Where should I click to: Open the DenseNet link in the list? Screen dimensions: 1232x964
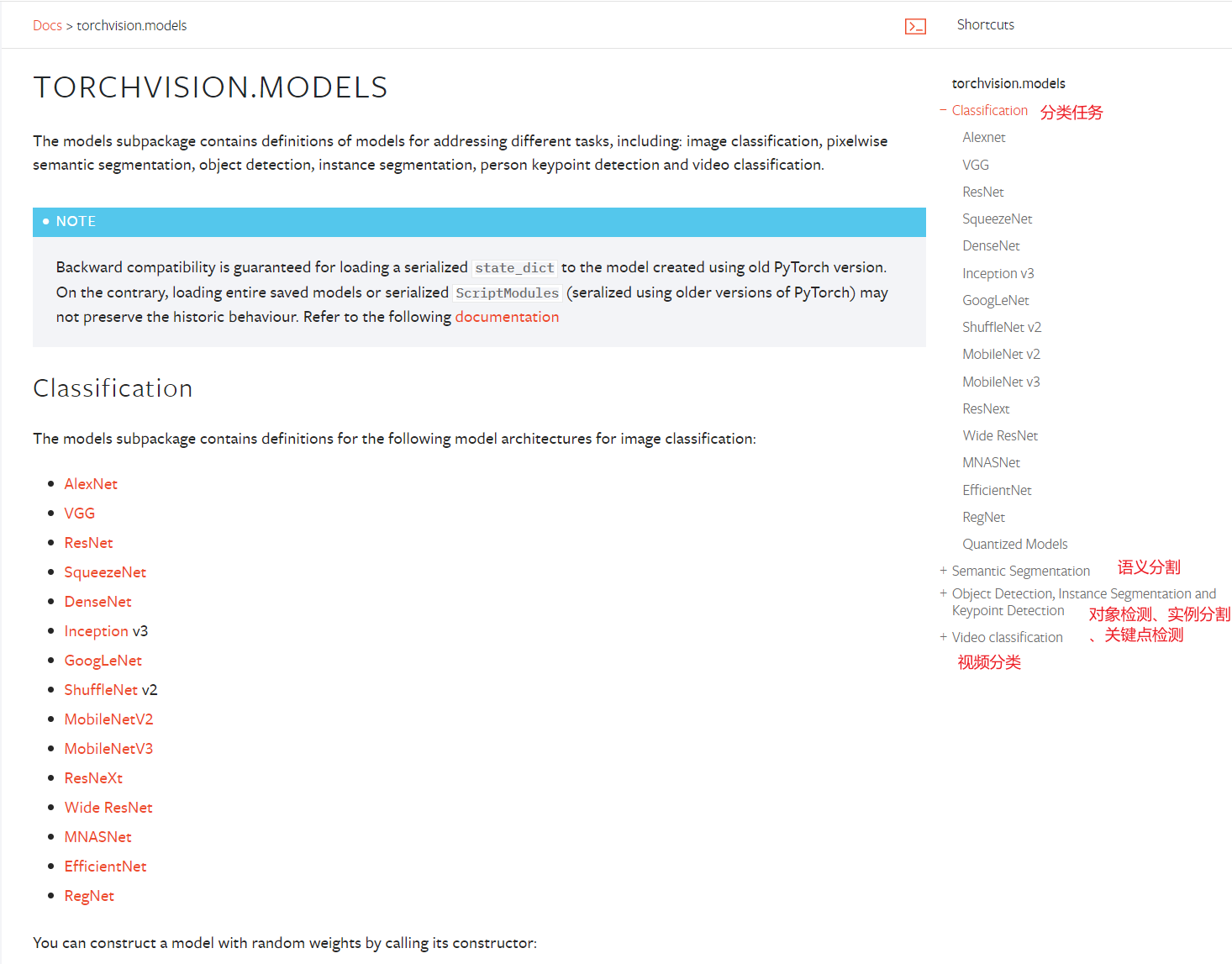[97, 602]
